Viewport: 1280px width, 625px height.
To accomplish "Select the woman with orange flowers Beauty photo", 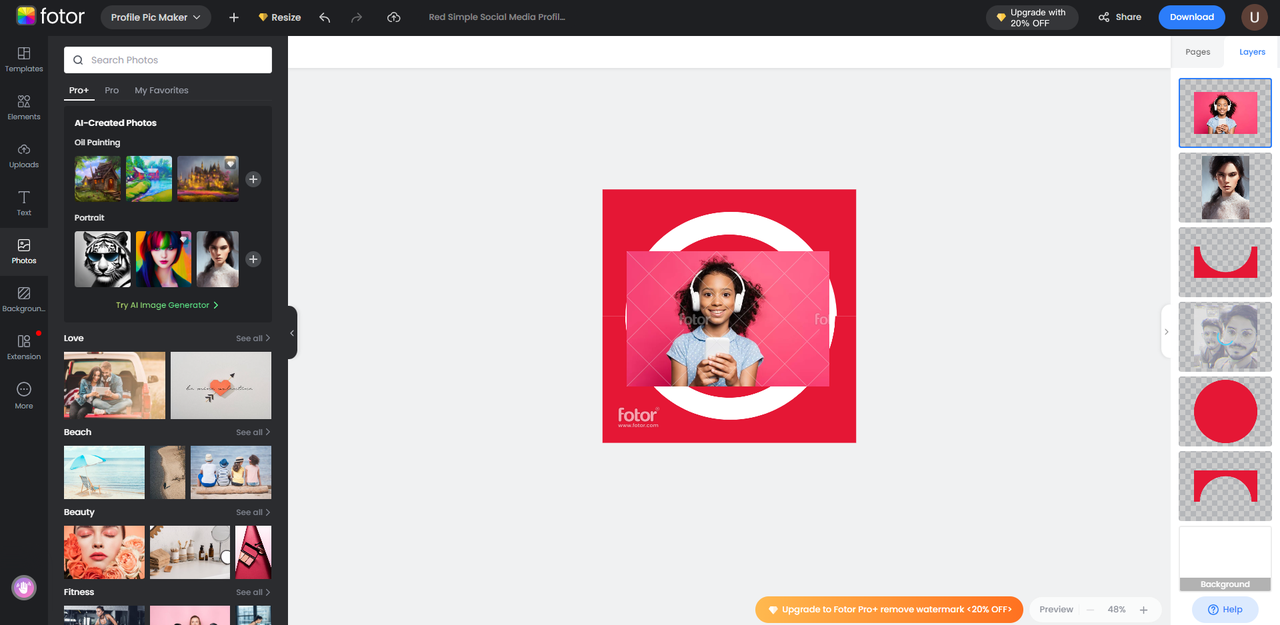I will [104, 552].
